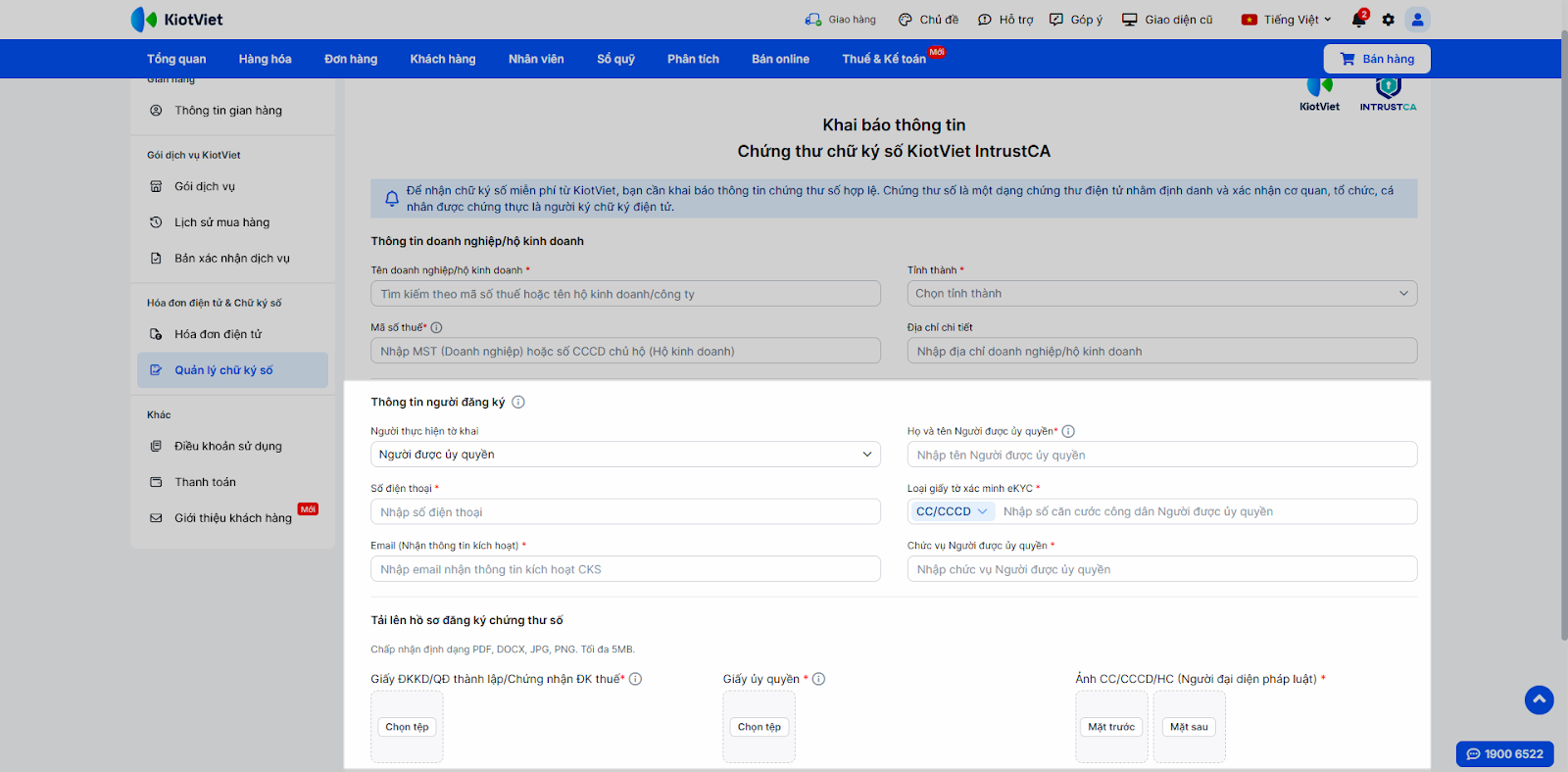Click Mặt sau upload button

[x=1189, y=727]
